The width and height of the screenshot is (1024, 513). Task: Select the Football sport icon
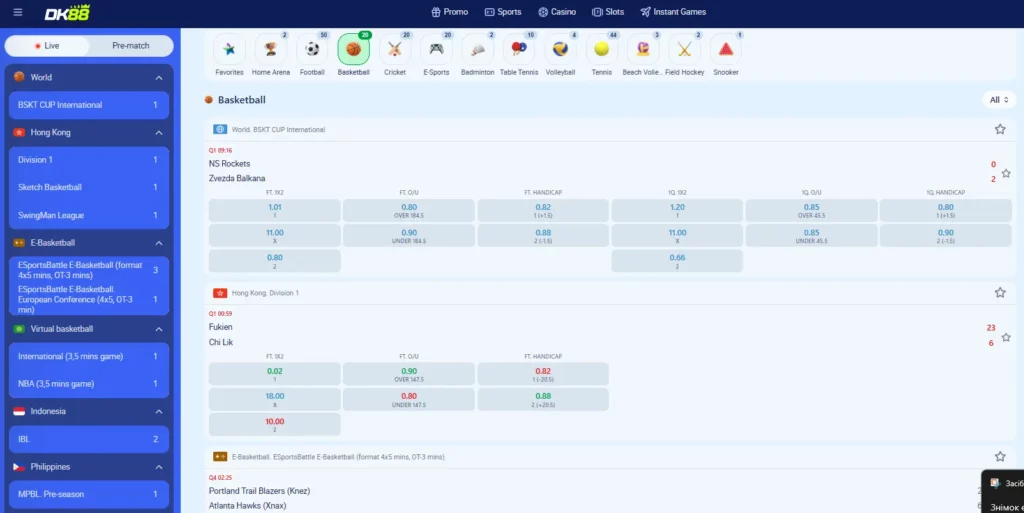[x=312, y=50]
